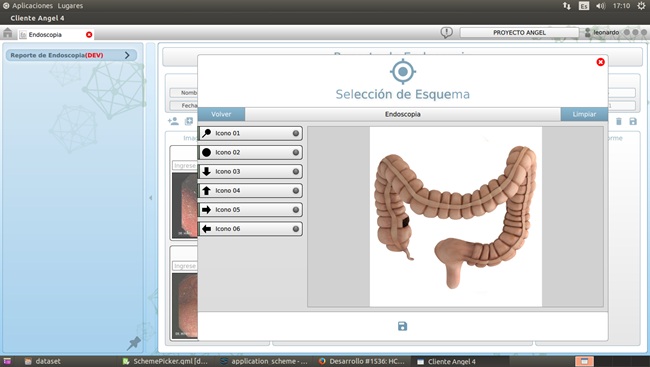Click the workspace switcher in the taskbar

click(x=584, y=361)
